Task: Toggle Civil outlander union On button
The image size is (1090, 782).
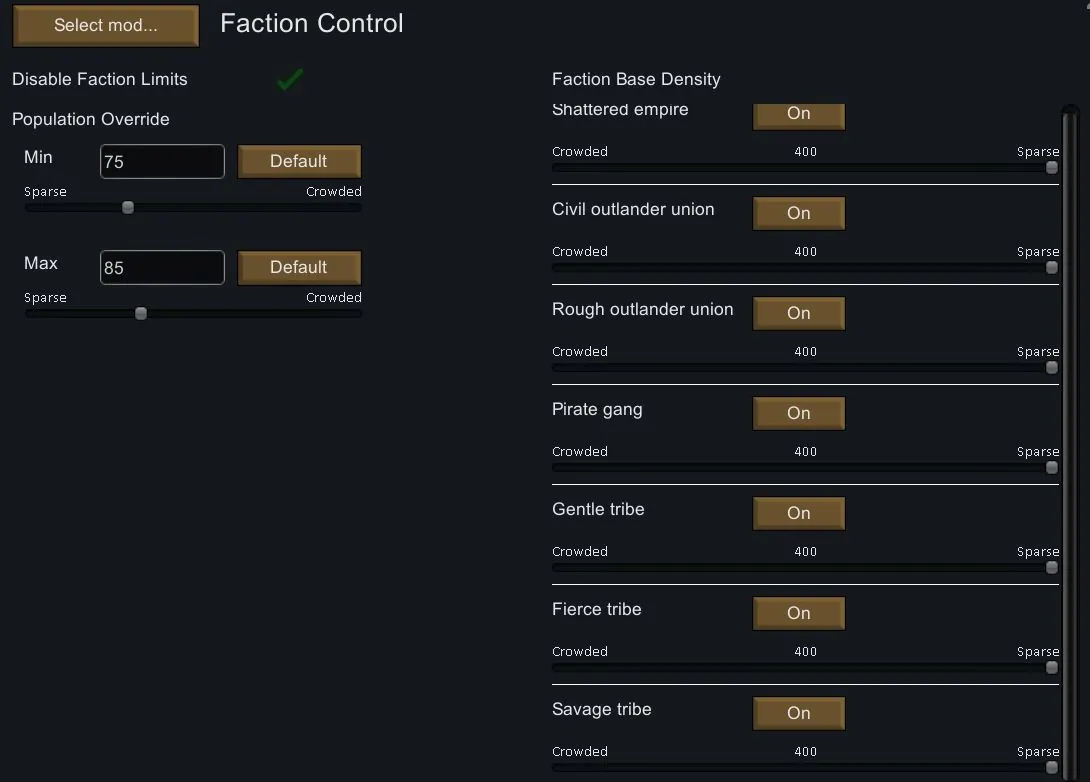Action: pyautogui.click(x=798, y=213)
